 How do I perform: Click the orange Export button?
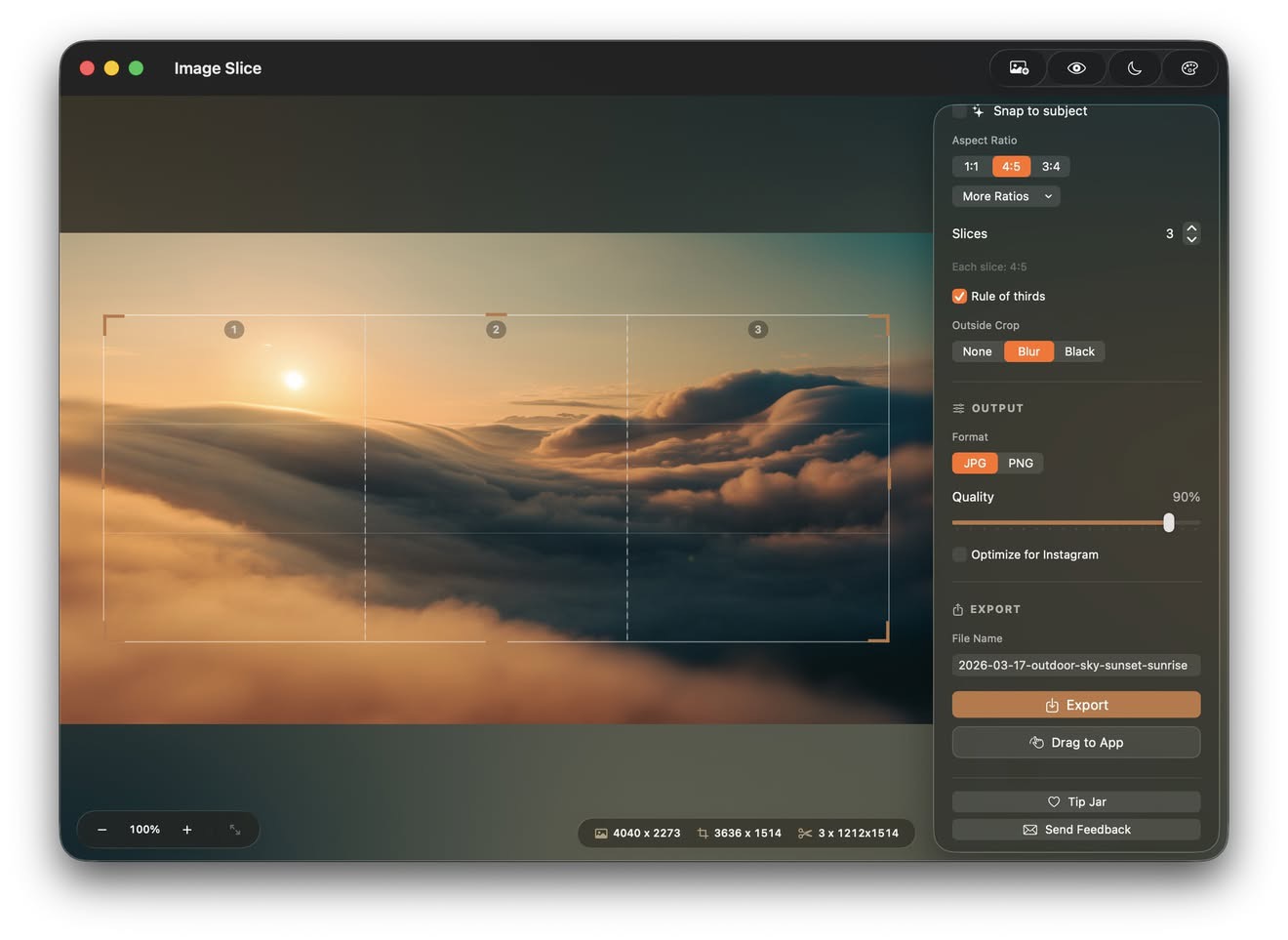point(1076,705)
